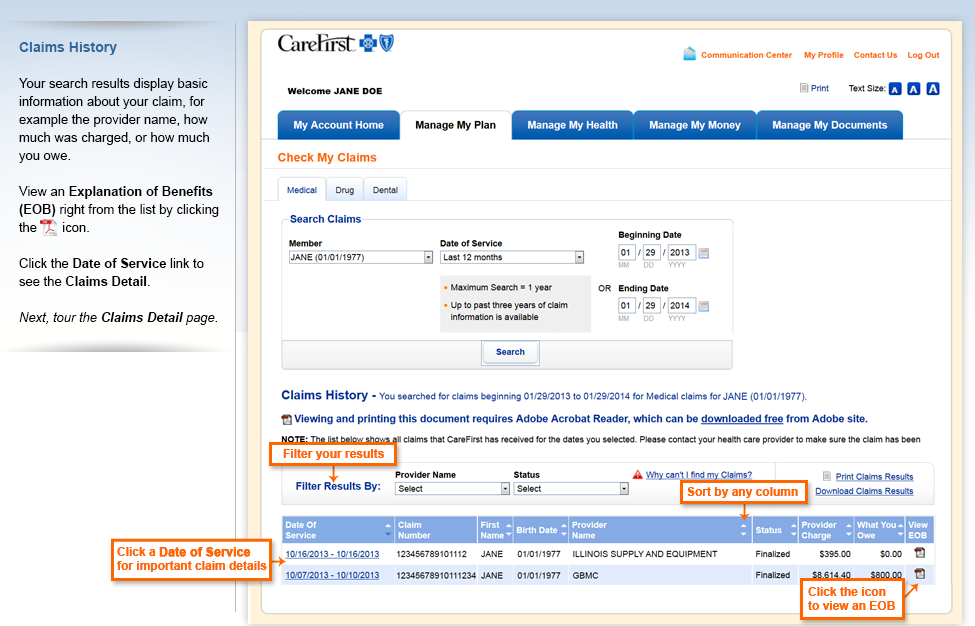Click the Print page icon

point(803,88)
